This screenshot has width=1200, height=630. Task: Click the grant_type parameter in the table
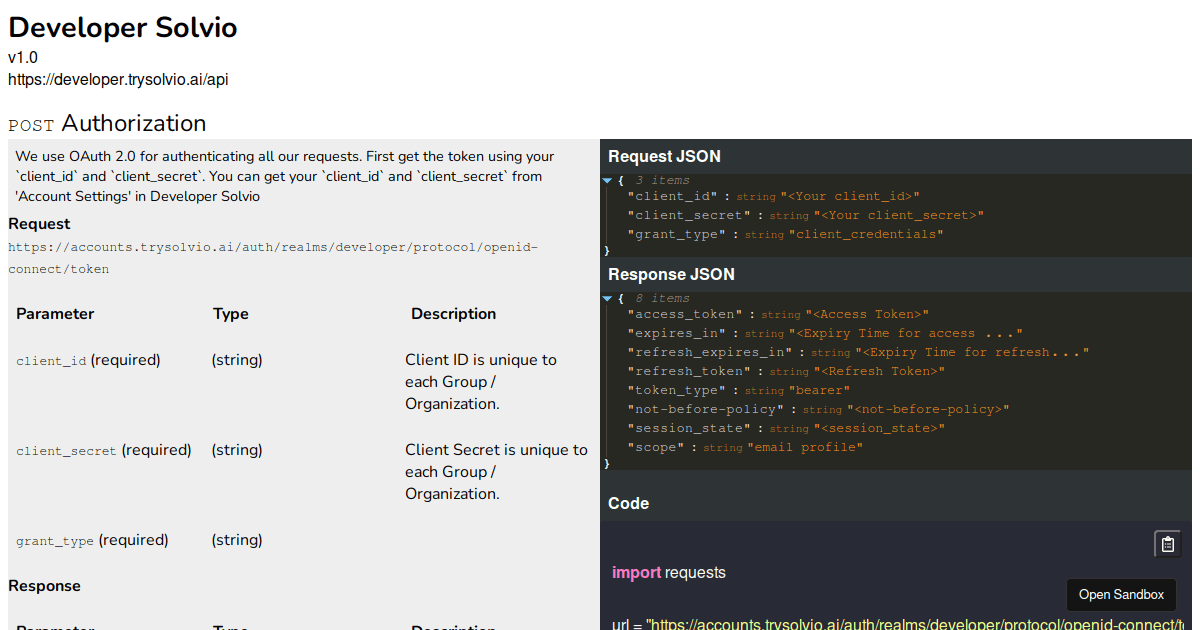coord(55,541)
